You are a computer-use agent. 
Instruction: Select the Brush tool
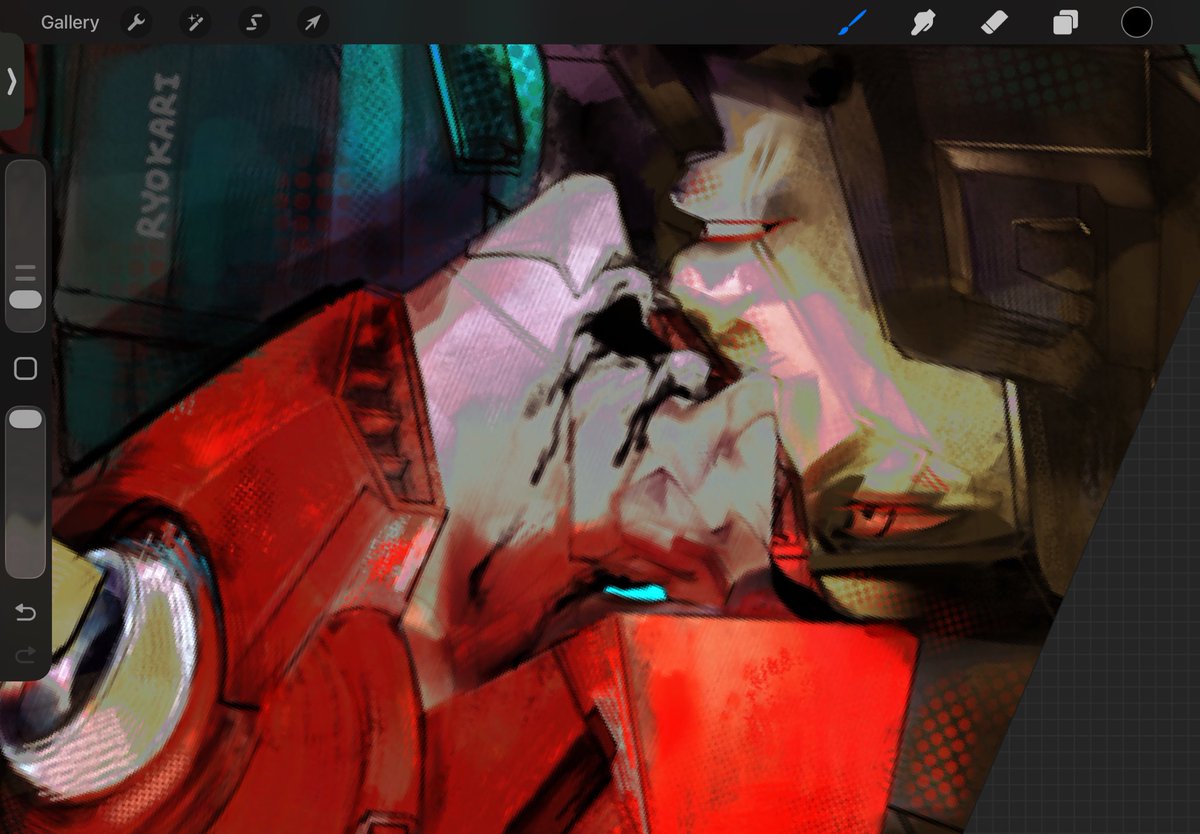852,22
